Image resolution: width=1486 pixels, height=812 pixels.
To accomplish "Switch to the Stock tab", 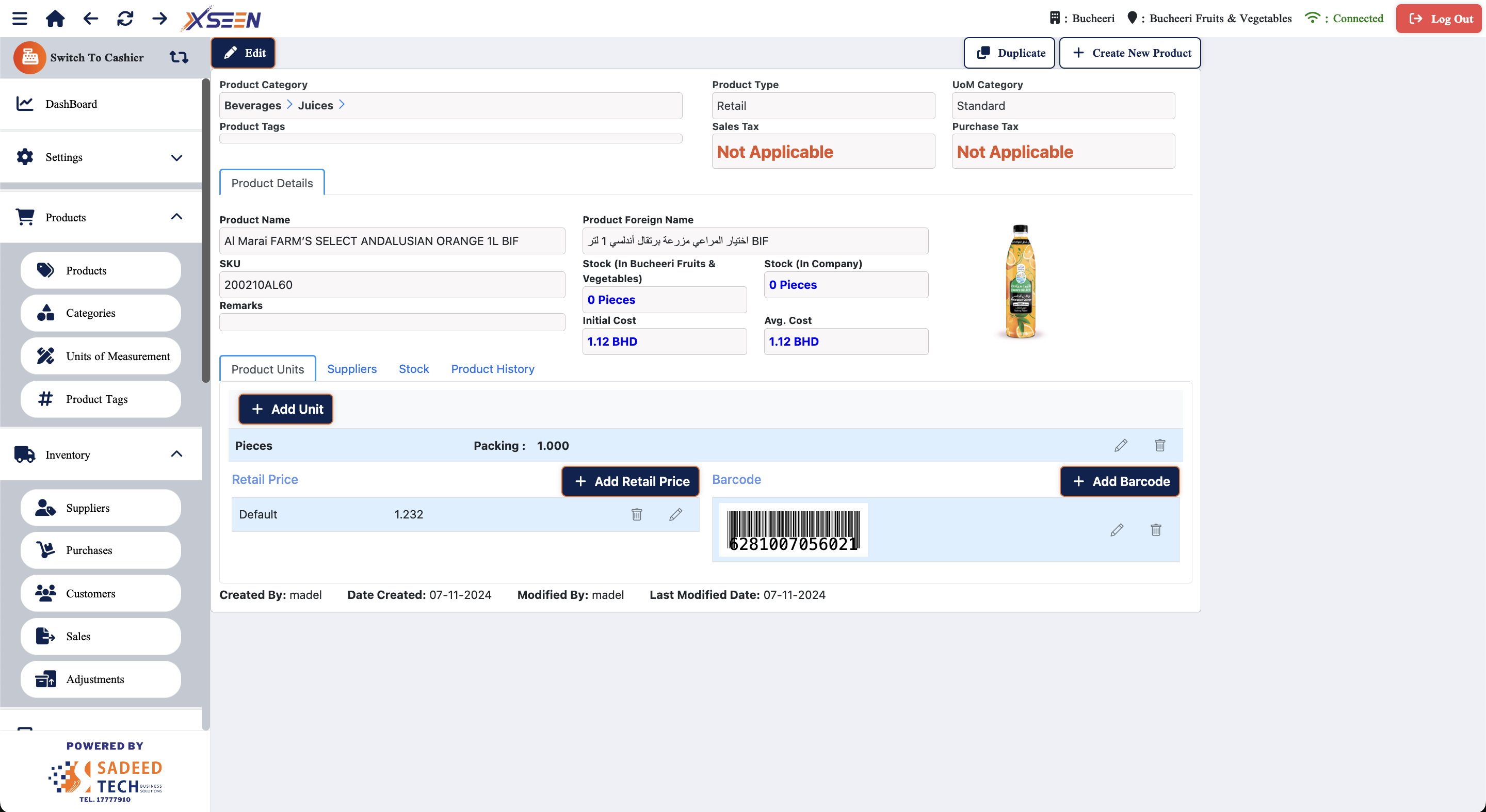I will click(x=414, y=368).
